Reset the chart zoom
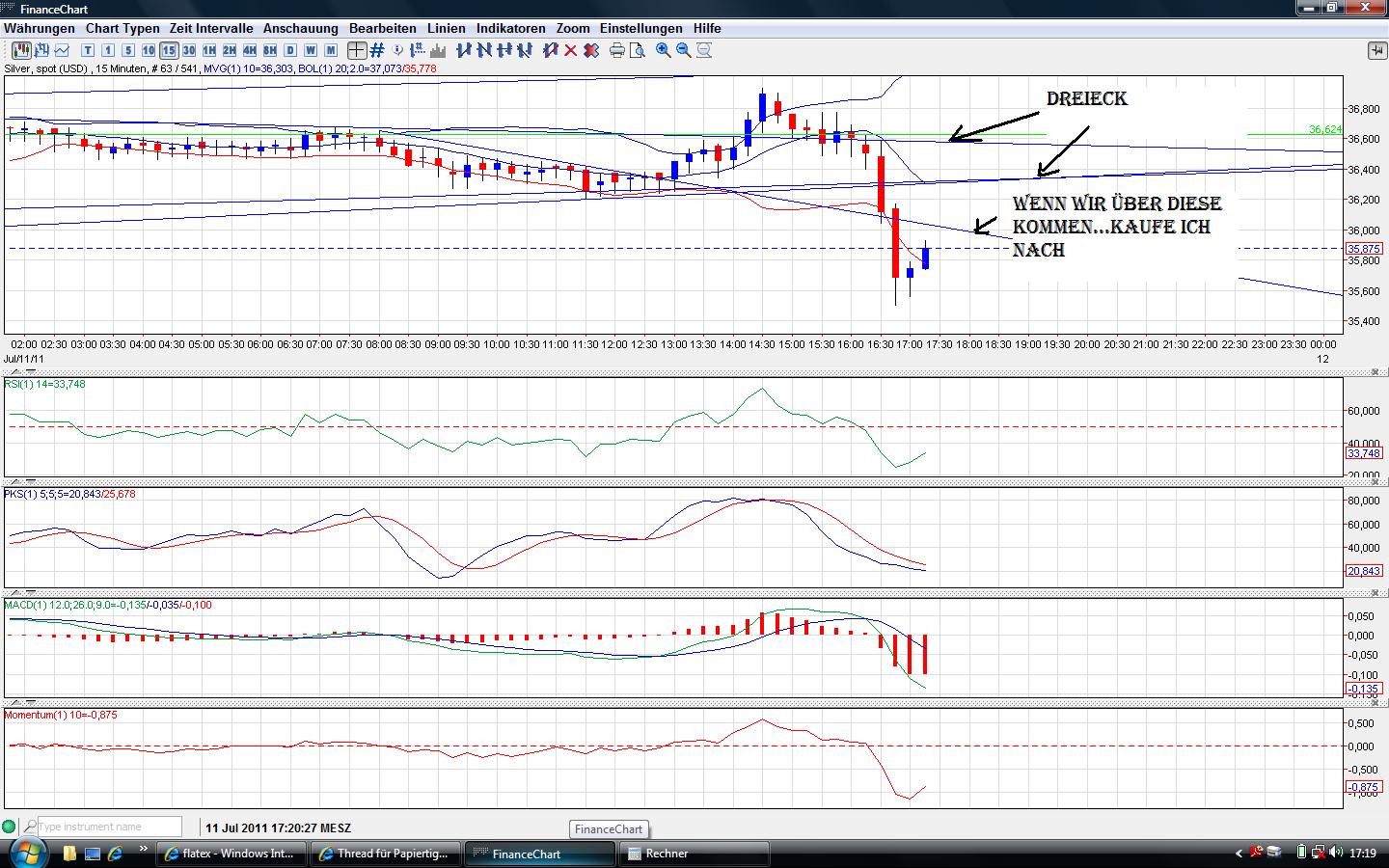This screenshot has height=868, width=1389. tap(704, 50)
